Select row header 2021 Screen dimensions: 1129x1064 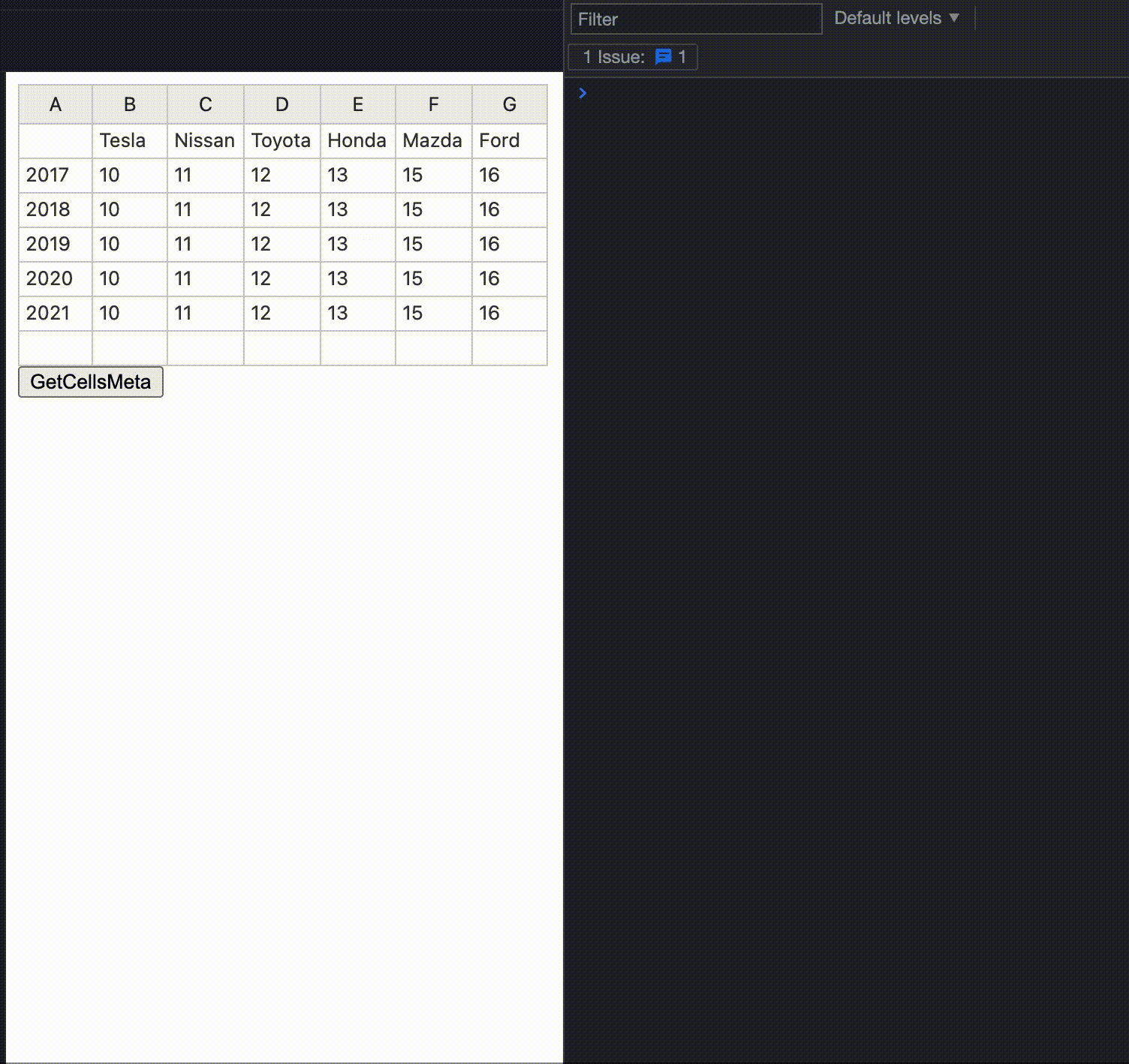(49, 313)
